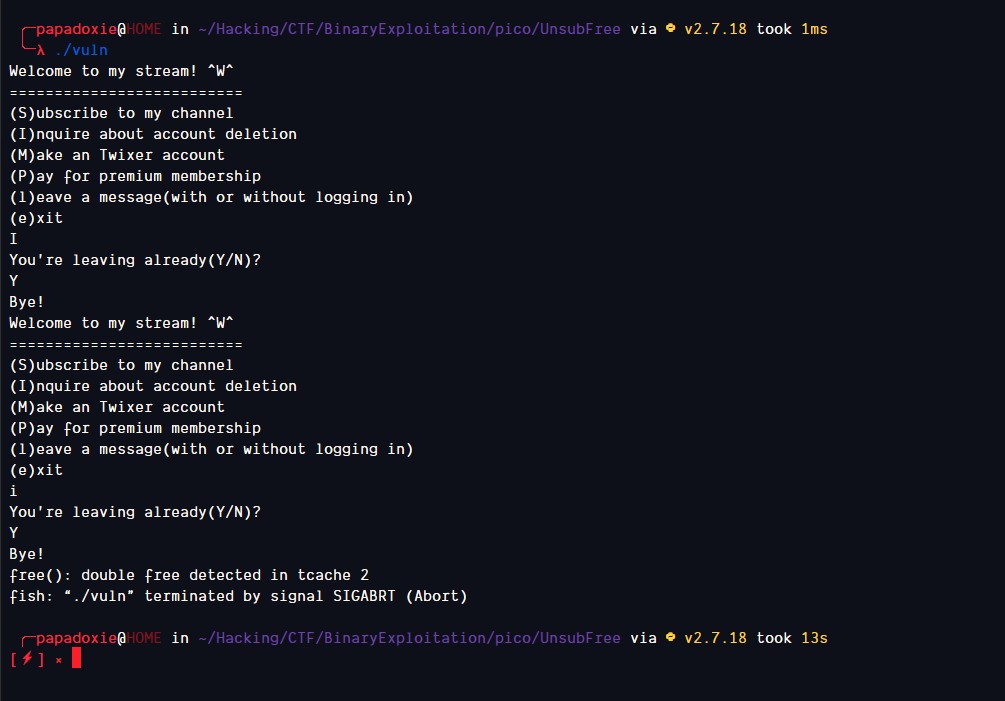Viewport: 1005px width, 701px height.
Task: Click the red block terminal cursor
Action: pyautogui.click(x=76, y=659)
